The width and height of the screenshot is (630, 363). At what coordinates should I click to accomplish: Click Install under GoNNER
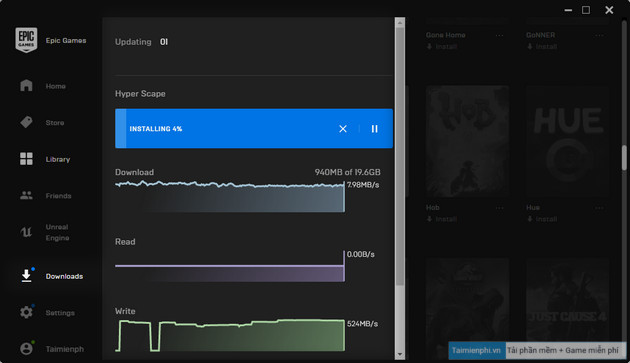click(542, 47)
